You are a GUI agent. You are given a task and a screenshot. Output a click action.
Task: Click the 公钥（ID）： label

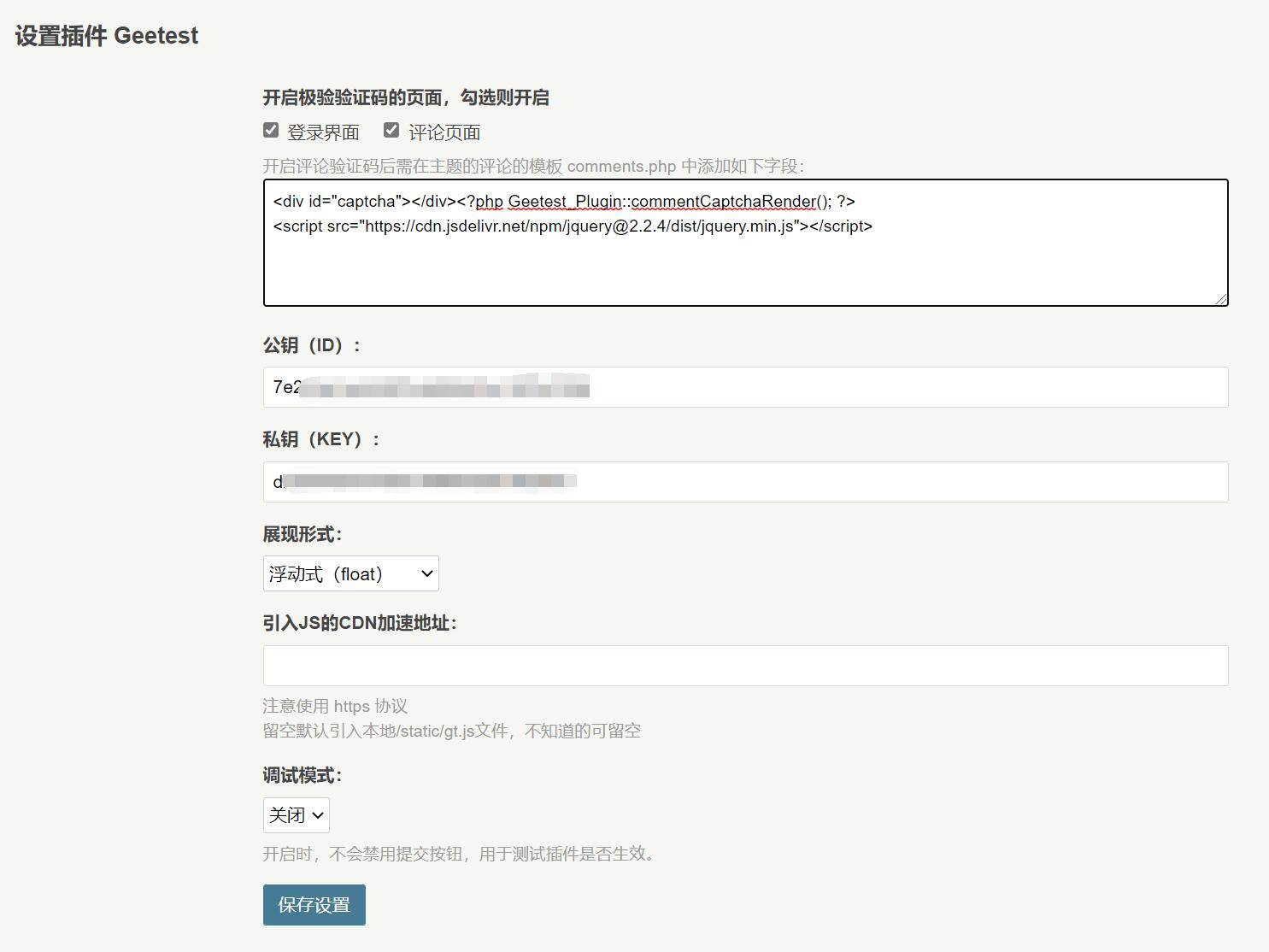click(x=312, y=345)
